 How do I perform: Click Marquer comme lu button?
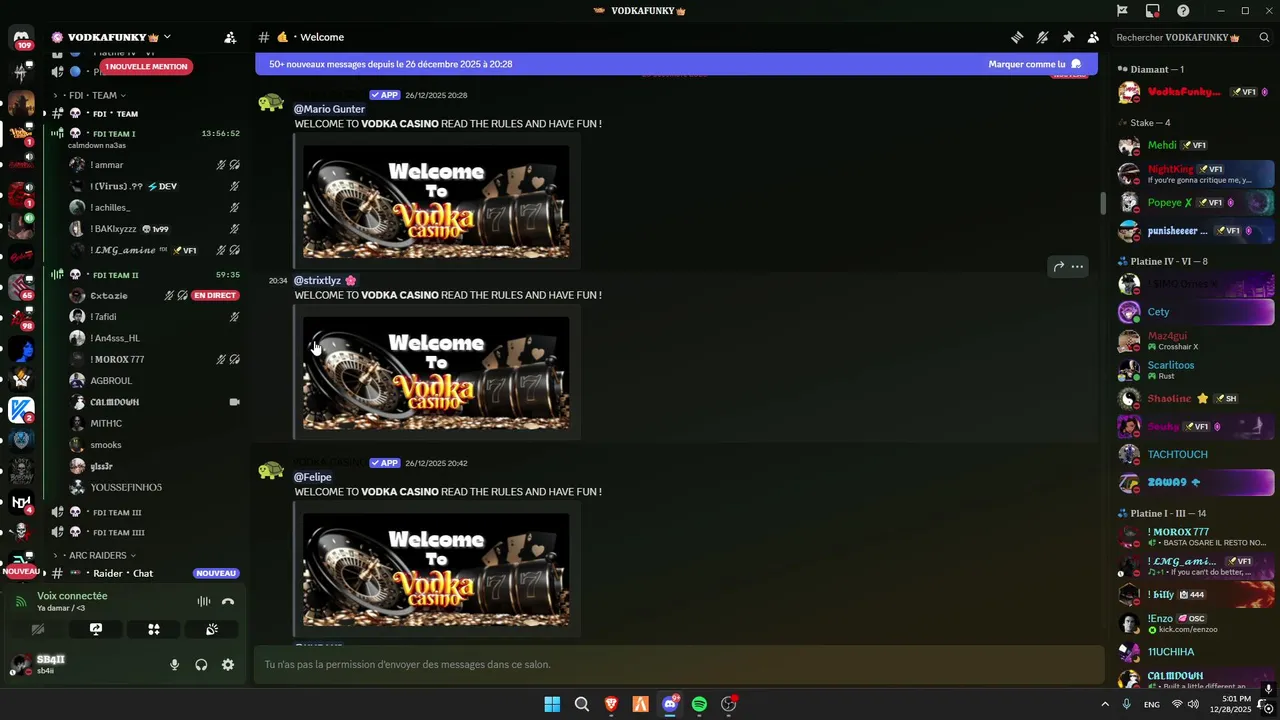click(x=1035, y=64)
